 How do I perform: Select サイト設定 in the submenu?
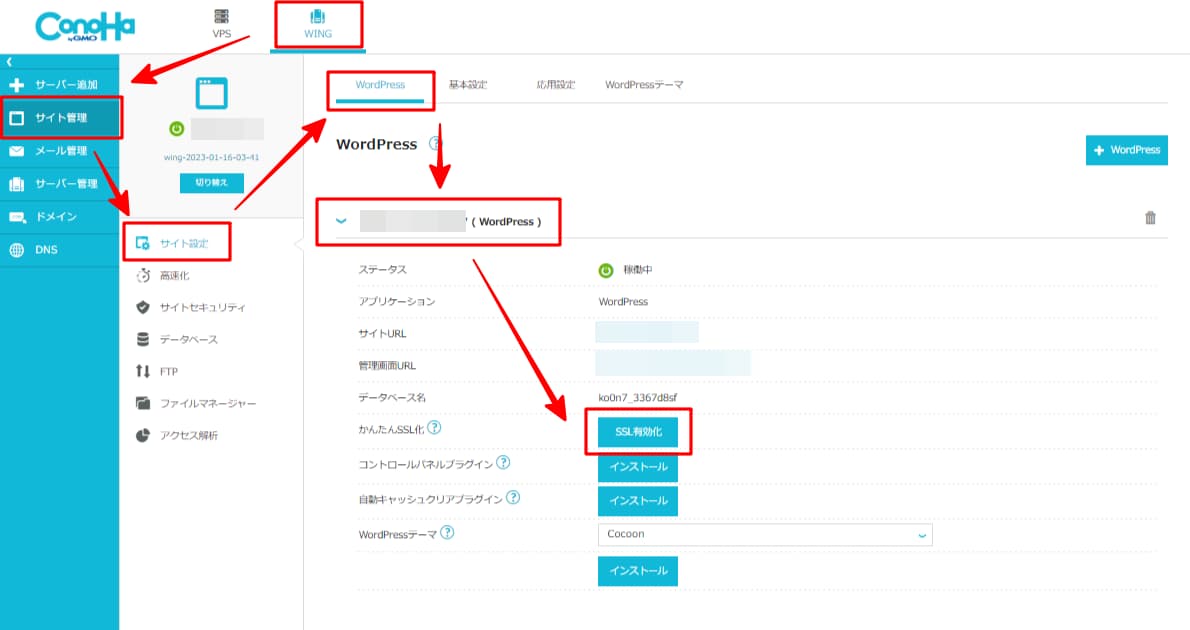point(184,244)
